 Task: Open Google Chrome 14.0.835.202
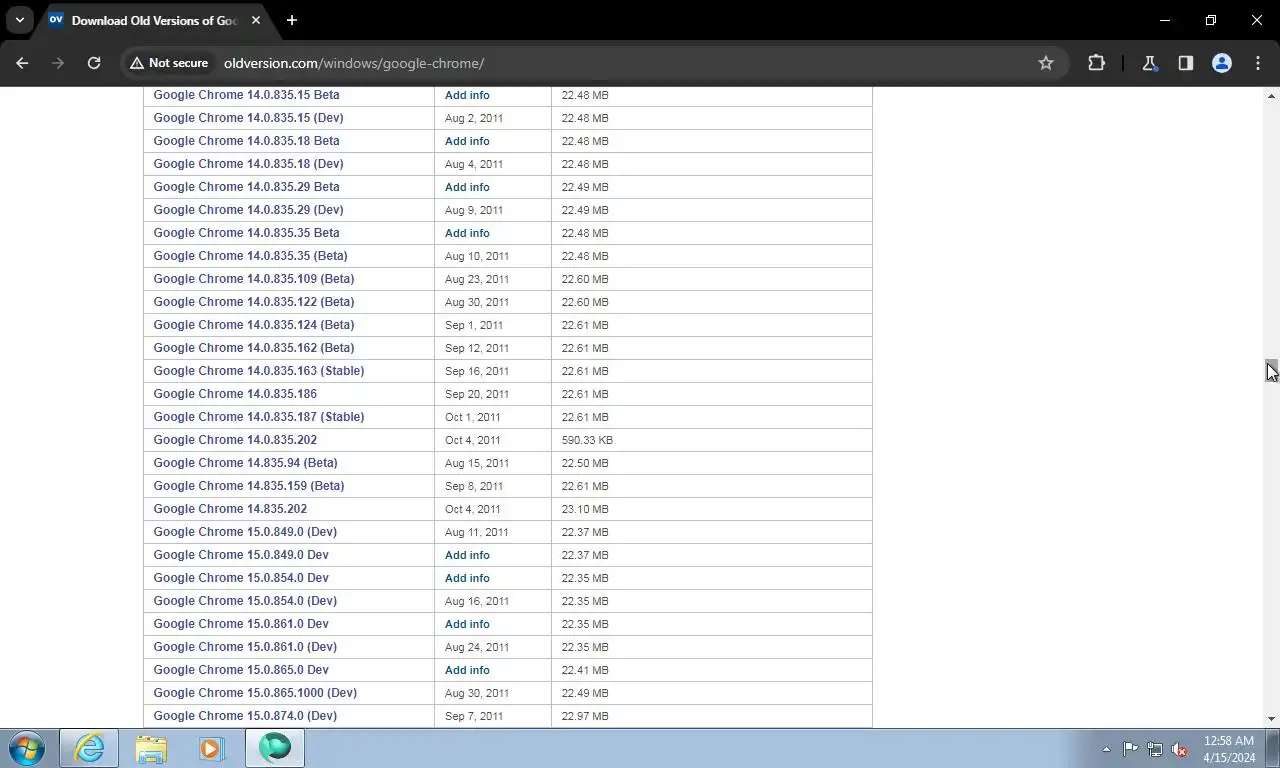[235, 440]
